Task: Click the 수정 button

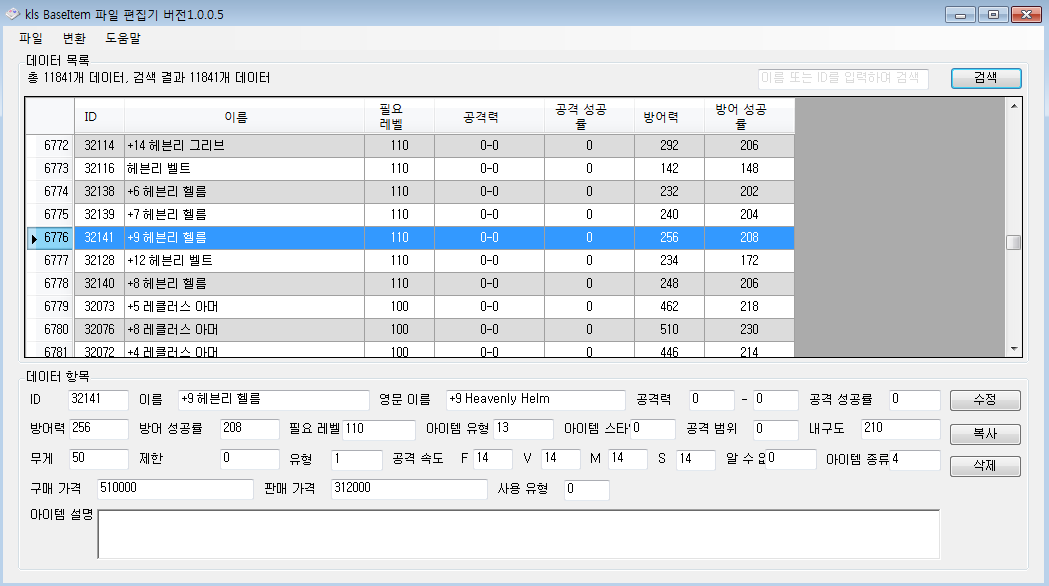Action: coord(985,400)
